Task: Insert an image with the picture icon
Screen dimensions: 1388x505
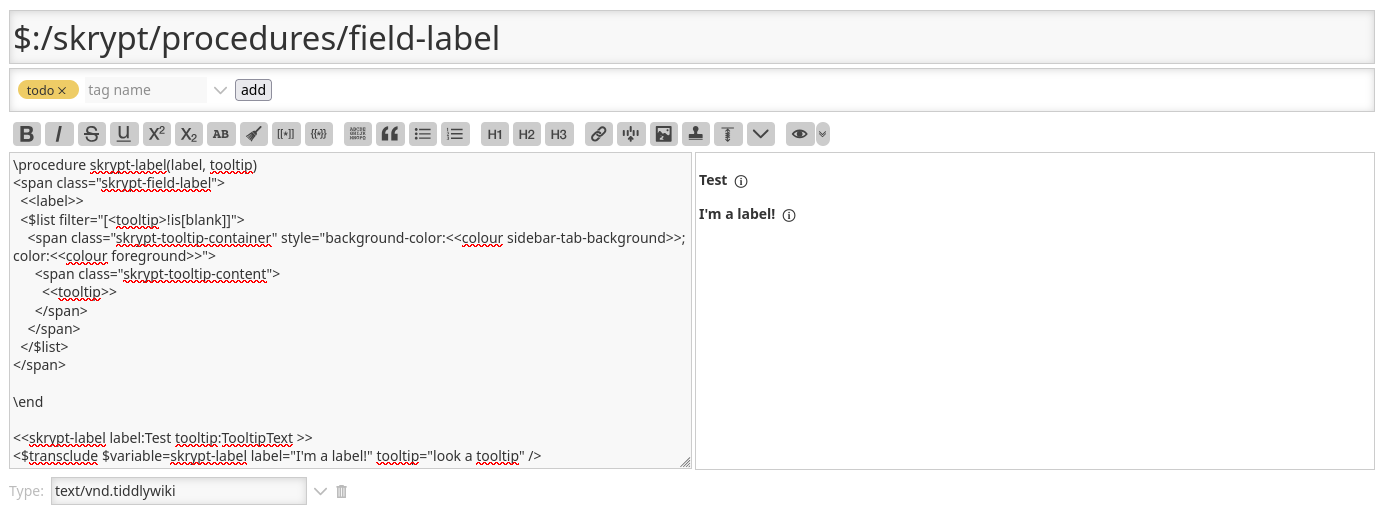Action: tap(663, 134)
